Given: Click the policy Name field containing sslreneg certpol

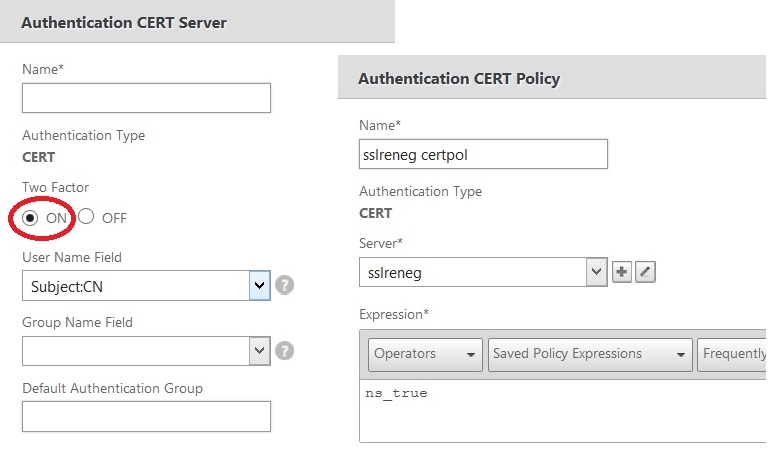Looking at the screenshot, I should (x=483, y=154).
